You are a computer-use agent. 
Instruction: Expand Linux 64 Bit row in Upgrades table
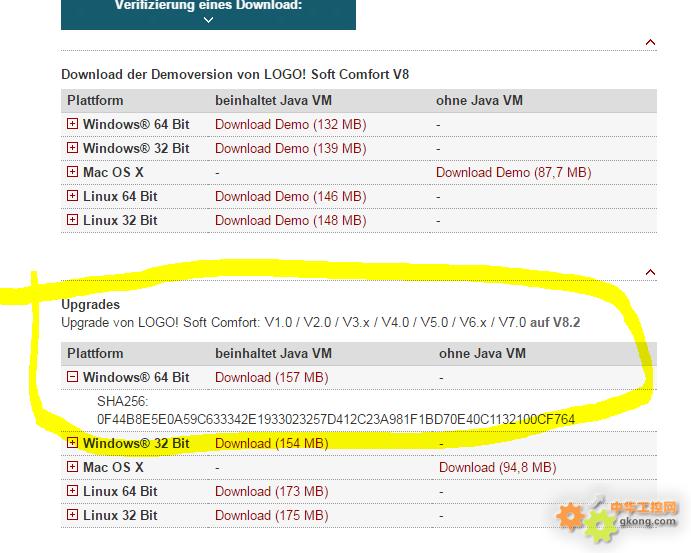pyautogui.click(x=72, y=491)
